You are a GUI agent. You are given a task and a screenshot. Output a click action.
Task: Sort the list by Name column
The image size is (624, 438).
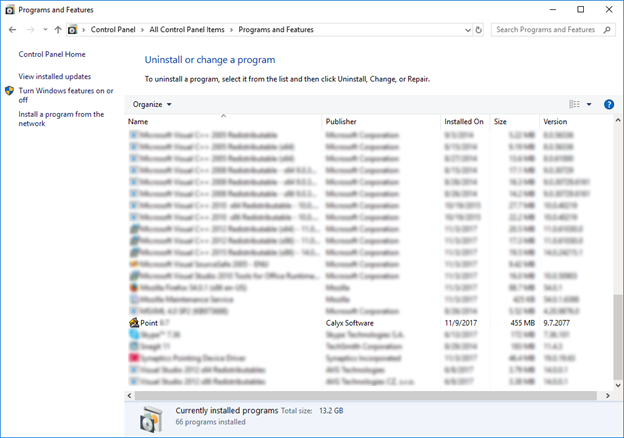223,121
